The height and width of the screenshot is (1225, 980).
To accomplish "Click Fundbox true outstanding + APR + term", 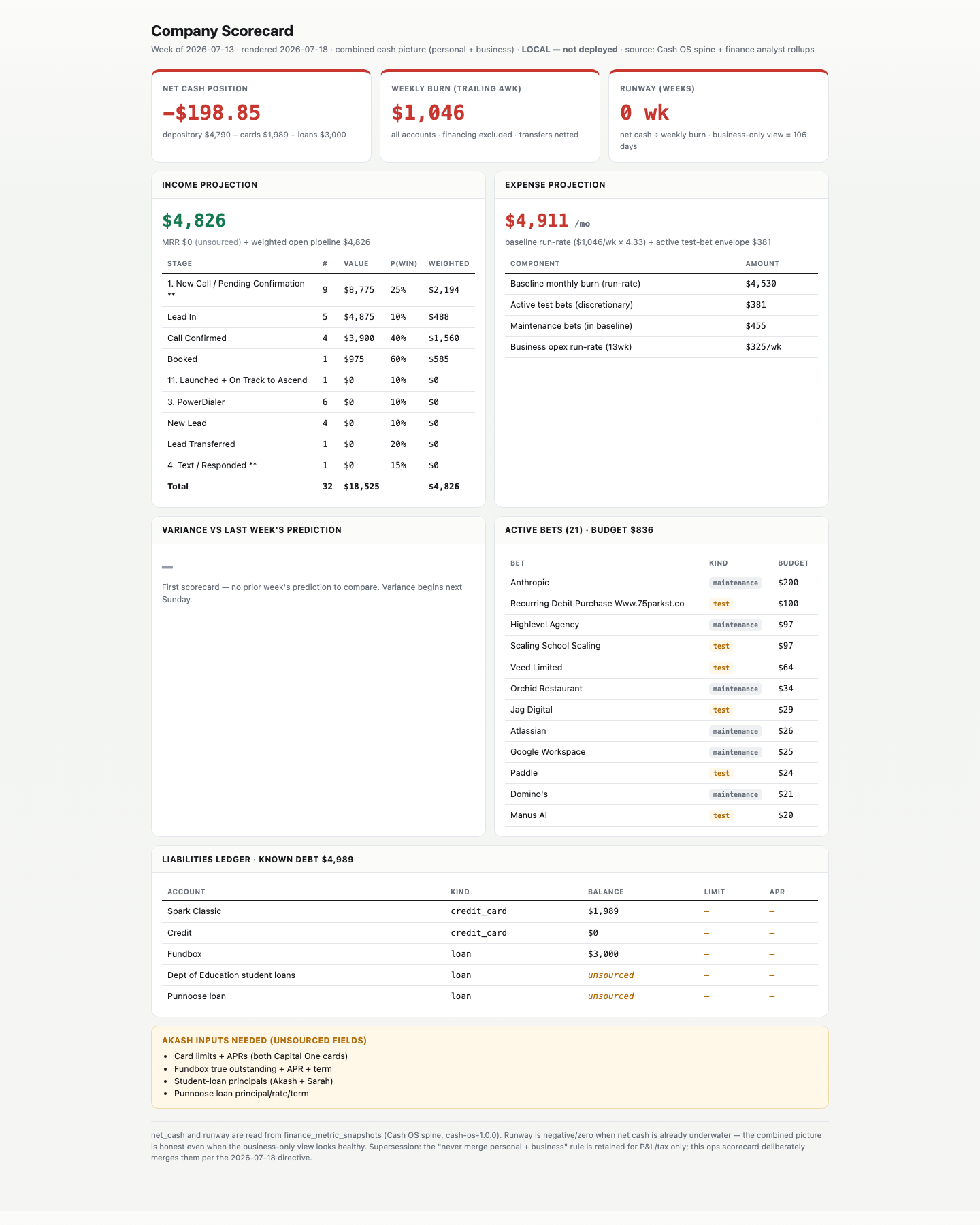I will click(x=253, y=1069).
